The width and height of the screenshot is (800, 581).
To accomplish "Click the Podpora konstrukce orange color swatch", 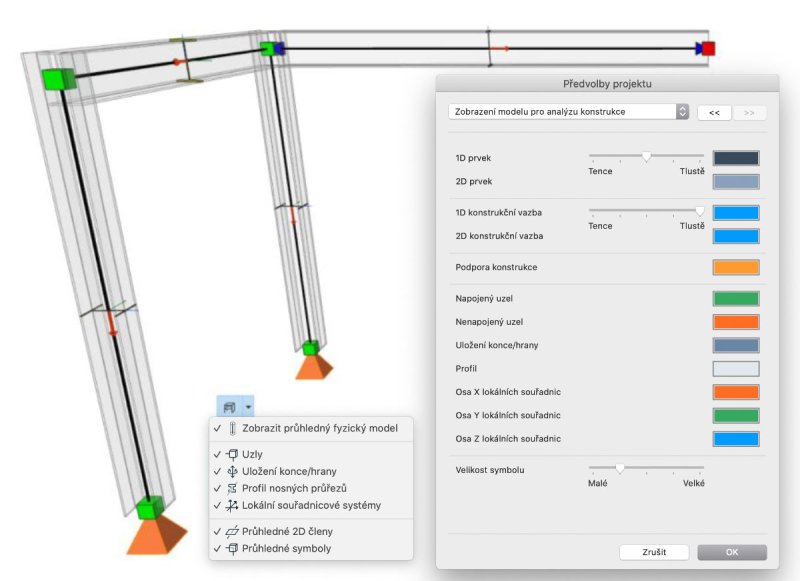I will click(x=736, y=267).
